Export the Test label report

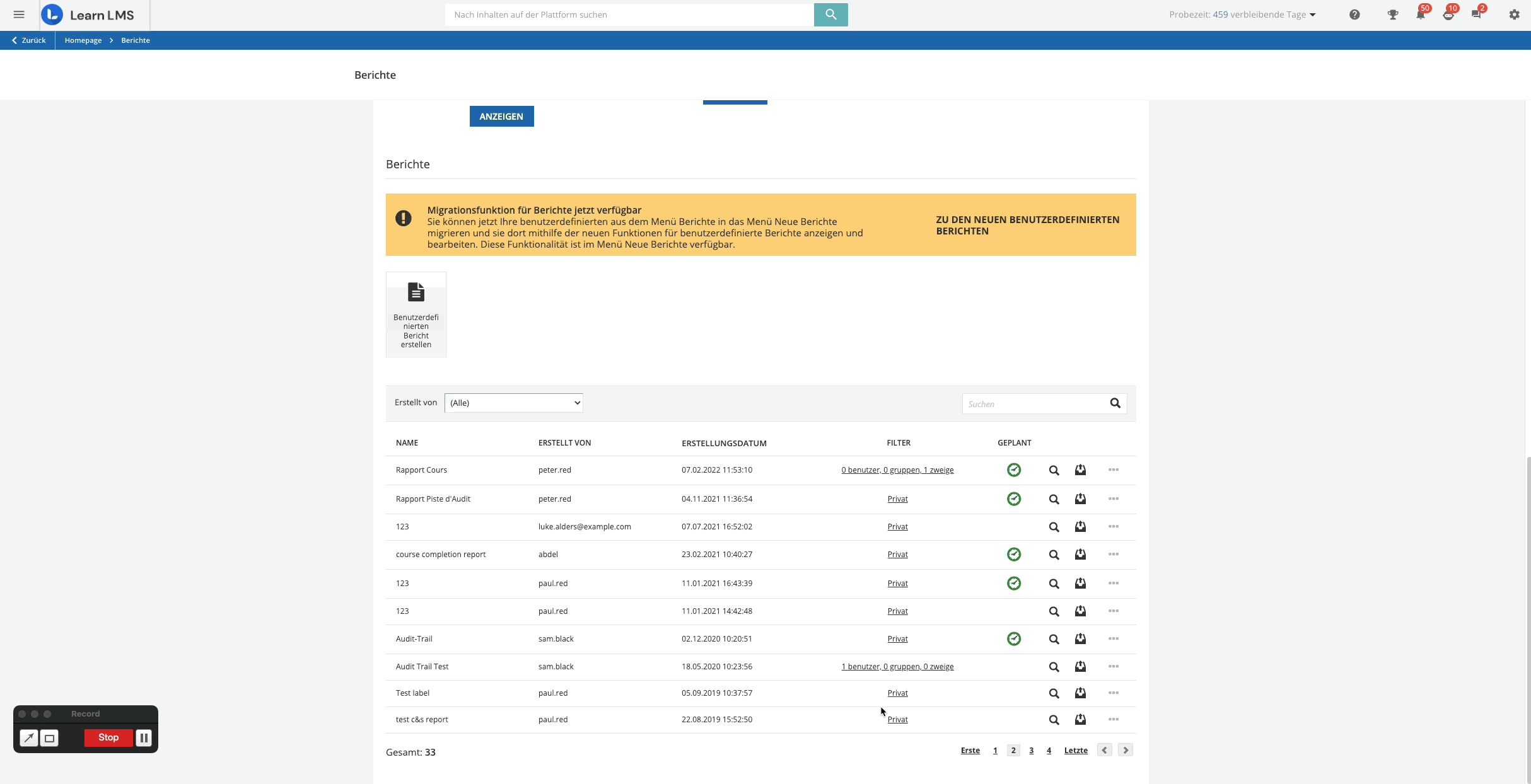coord(1080,693)
